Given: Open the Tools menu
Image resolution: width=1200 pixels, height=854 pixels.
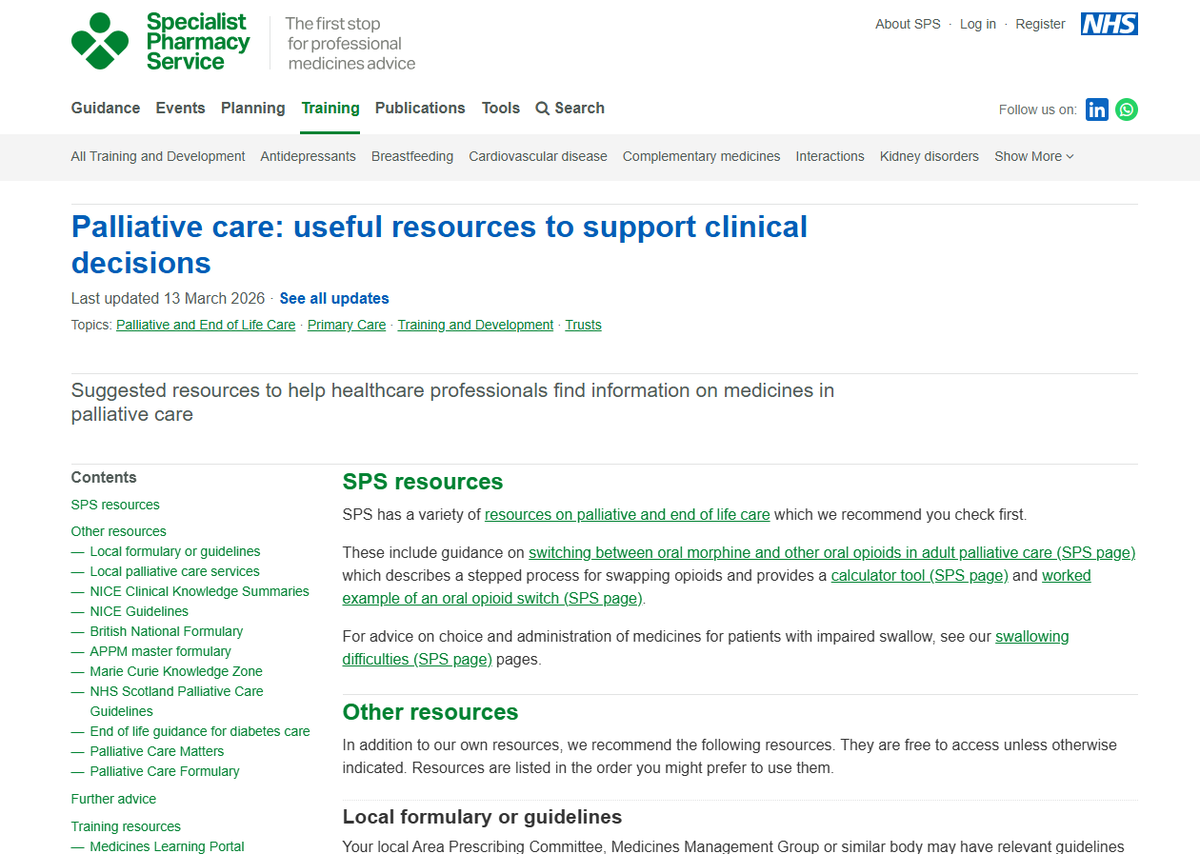Looking at the screenshot, I should point(501,108).
